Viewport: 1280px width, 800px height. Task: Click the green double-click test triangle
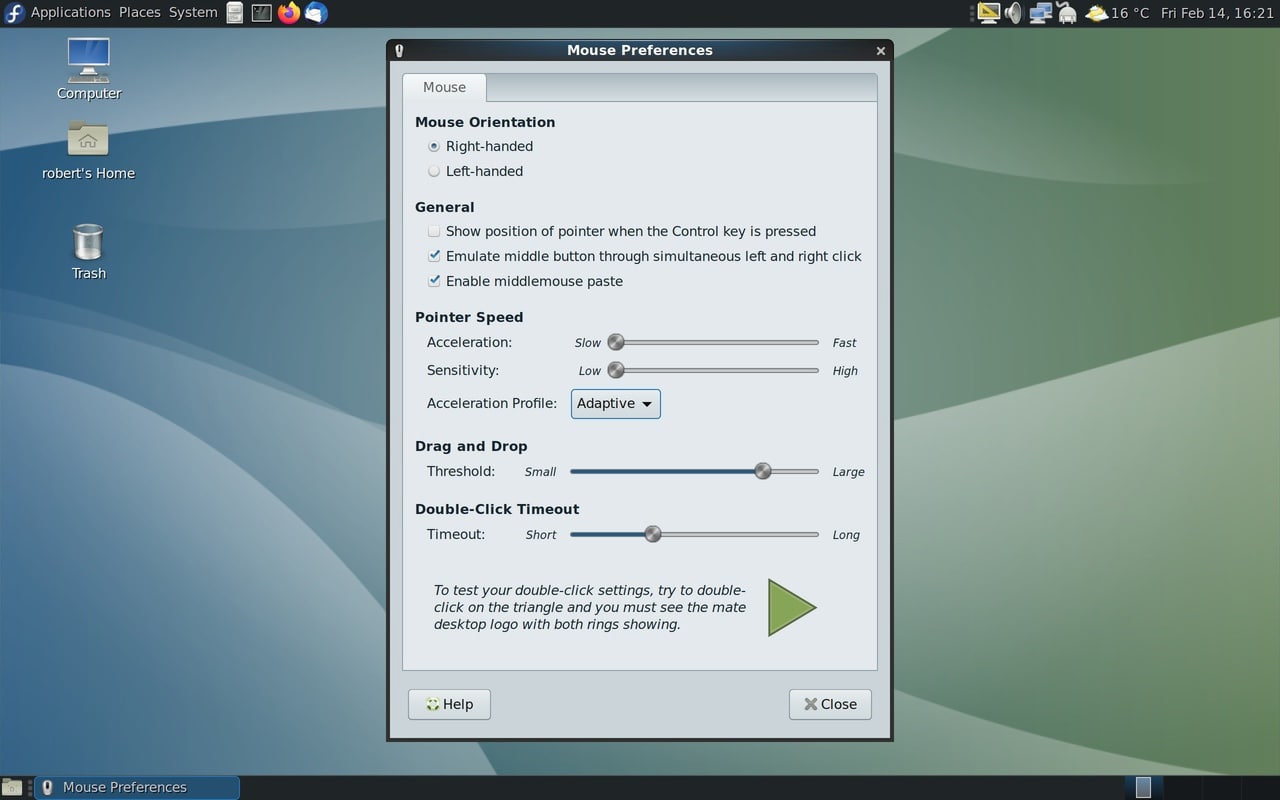point(789,607)
